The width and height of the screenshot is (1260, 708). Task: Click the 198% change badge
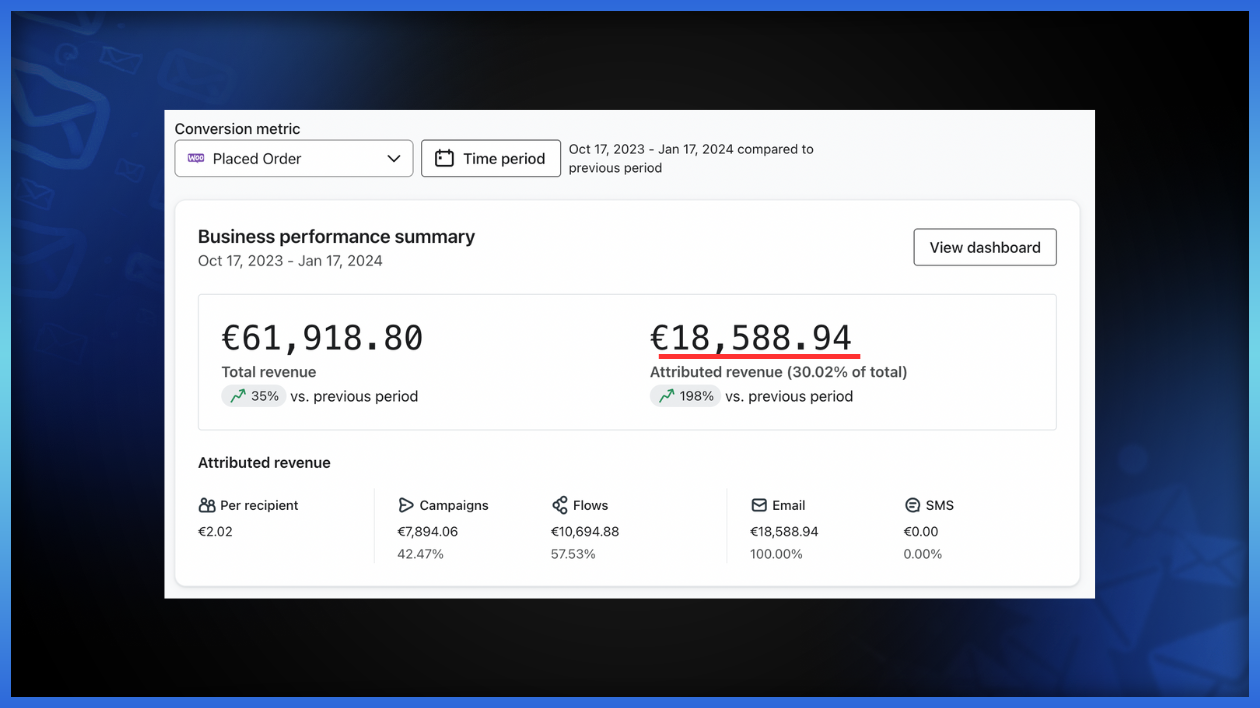(685, 396)
